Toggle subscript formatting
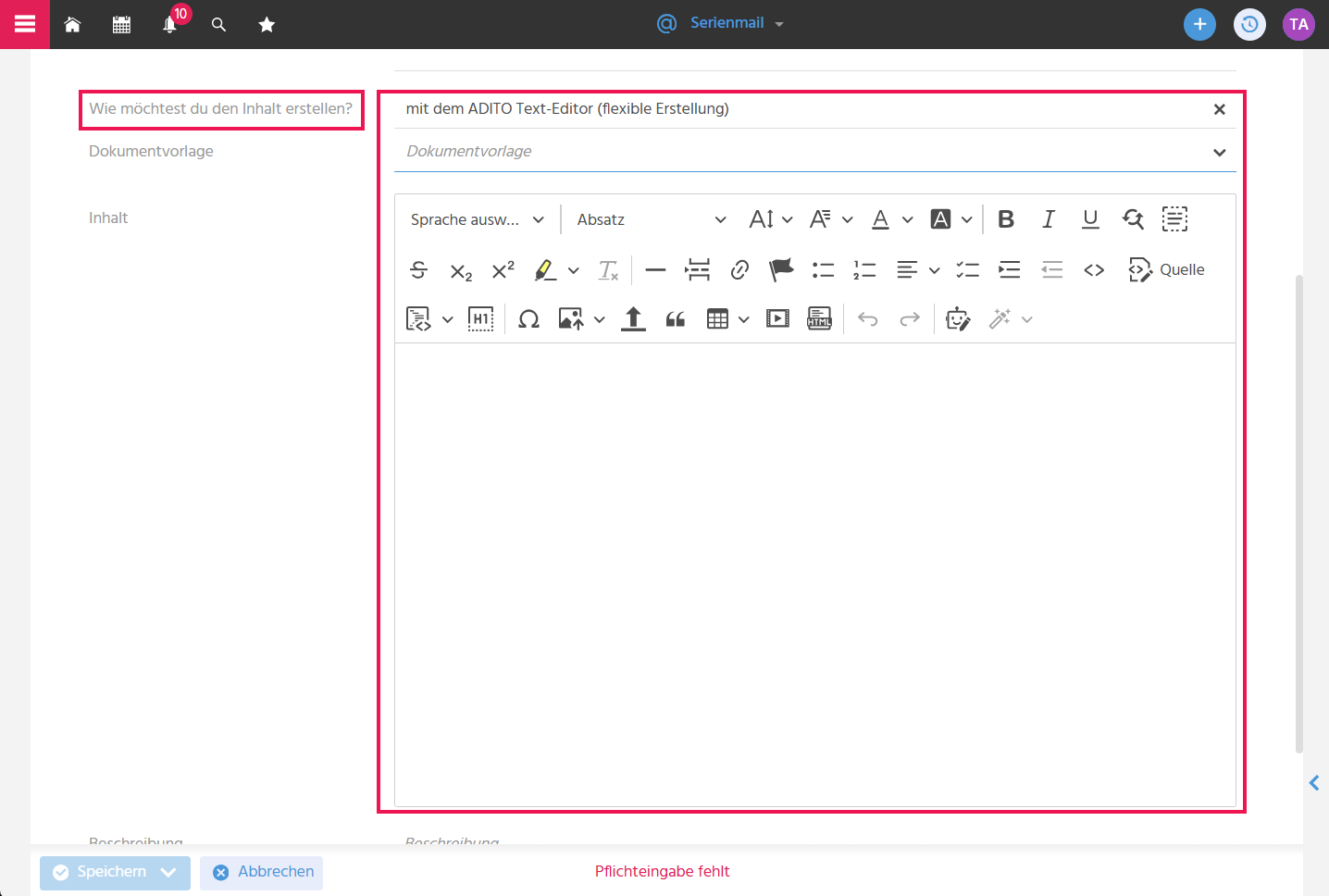1329x896 pixels. tap(461, 269)
